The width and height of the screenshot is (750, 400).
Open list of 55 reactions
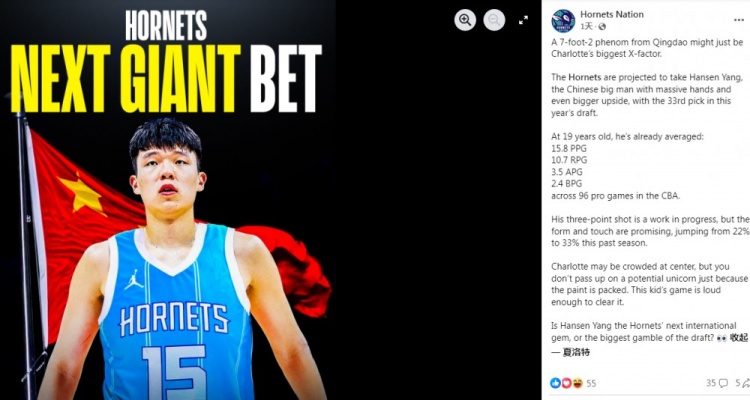[591, 383]
